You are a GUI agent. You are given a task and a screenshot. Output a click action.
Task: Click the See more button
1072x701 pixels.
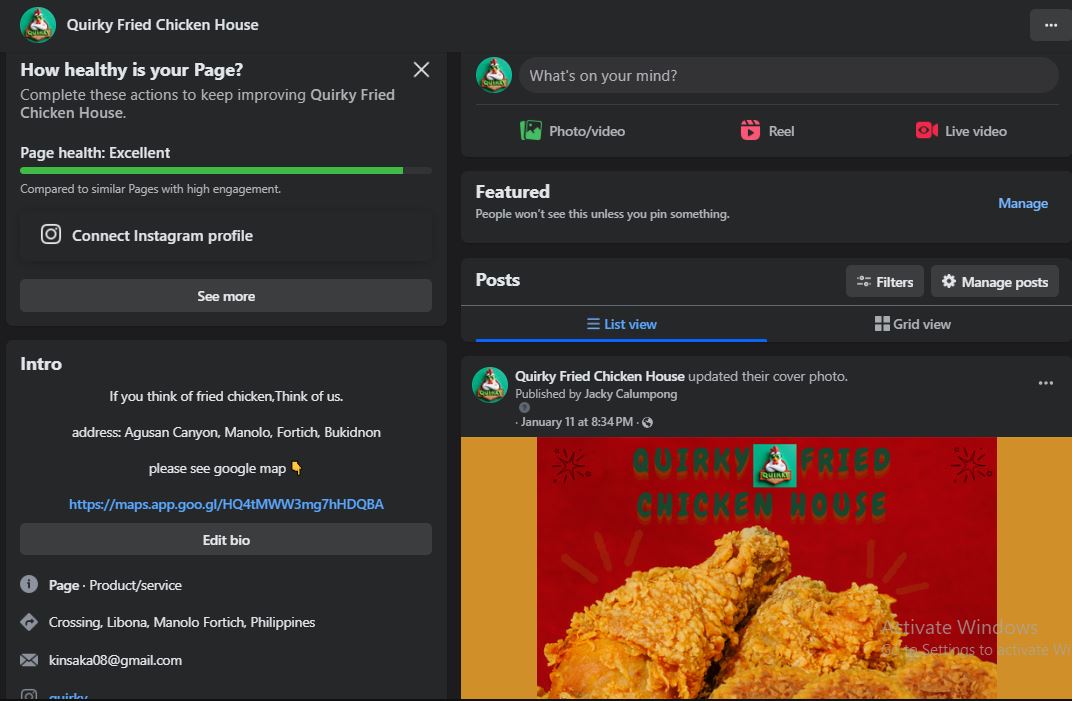click(x=226, y=296)
